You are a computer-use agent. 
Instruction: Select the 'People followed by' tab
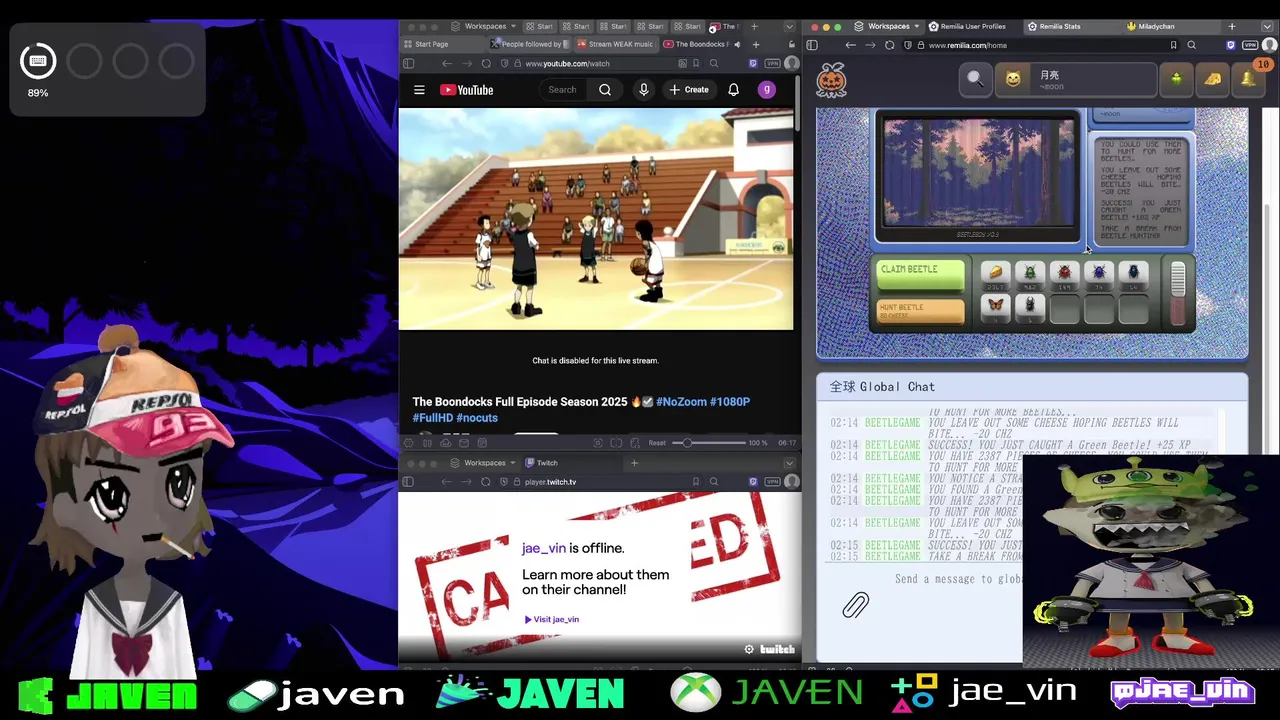(527, 44)
